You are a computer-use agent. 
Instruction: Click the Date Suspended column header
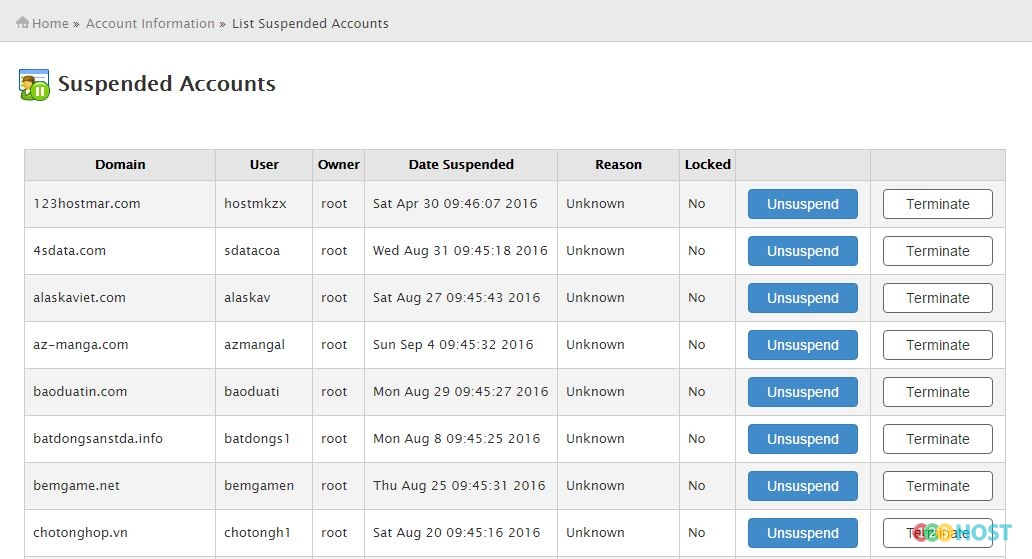[461, 165]
